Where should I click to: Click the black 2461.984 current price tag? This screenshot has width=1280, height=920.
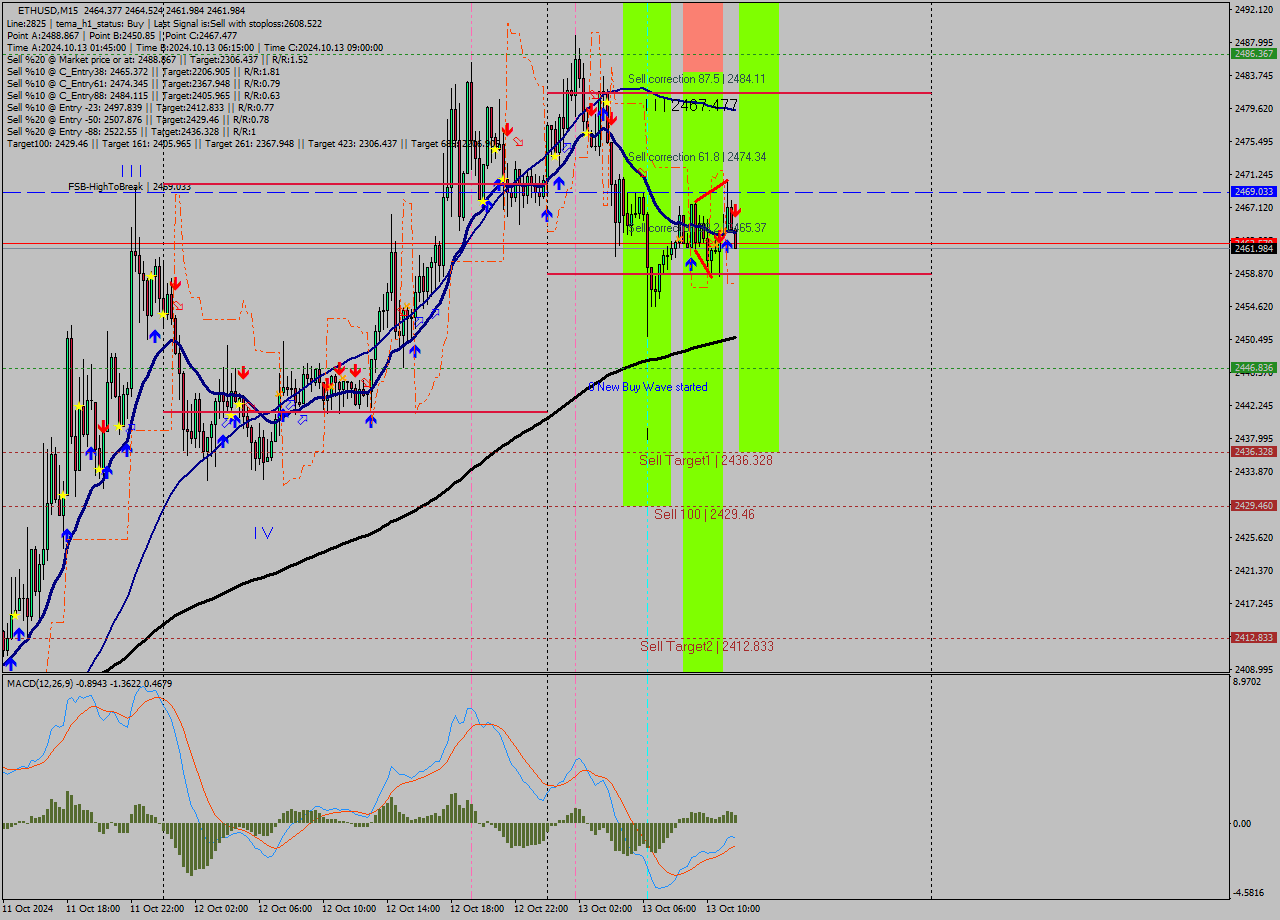tap(1253, 248)
